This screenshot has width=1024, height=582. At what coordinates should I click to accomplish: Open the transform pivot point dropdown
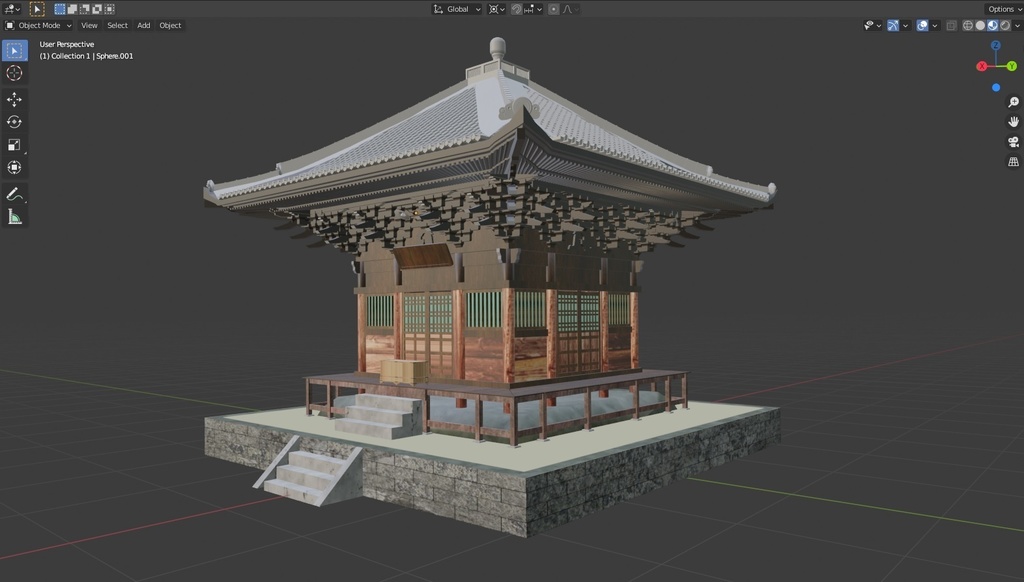point(497,9)
